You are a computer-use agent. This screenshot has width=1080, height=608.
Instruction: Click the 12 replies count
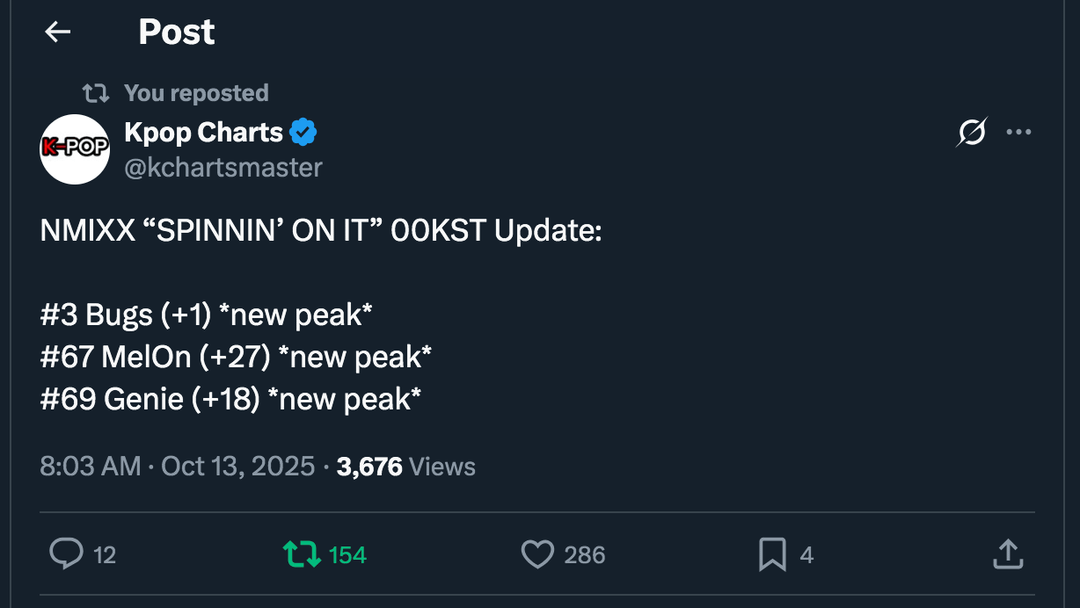pos(105,555)
